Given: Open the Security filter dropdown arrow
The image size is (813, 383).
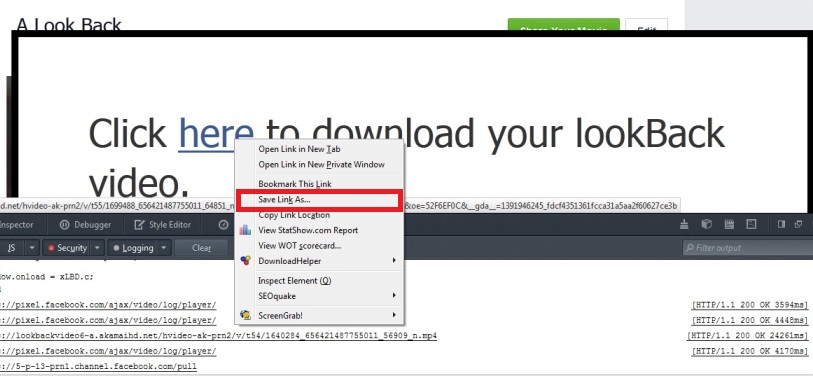Looking at the screenshot, I should (x=97, y=248).
